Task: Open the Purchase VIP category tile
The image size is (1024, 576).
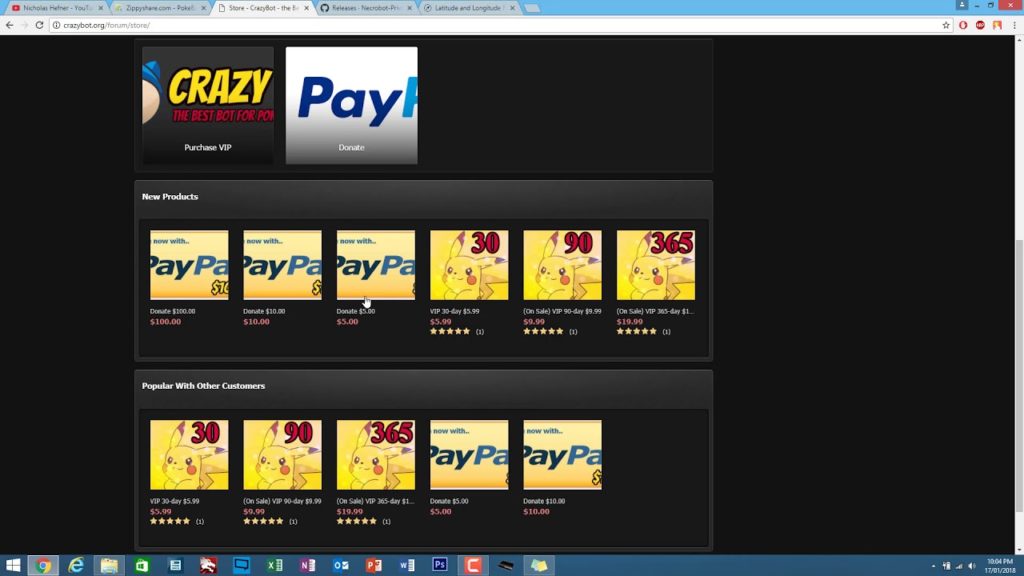Action: pyautogui.click(x=208, y=105)
